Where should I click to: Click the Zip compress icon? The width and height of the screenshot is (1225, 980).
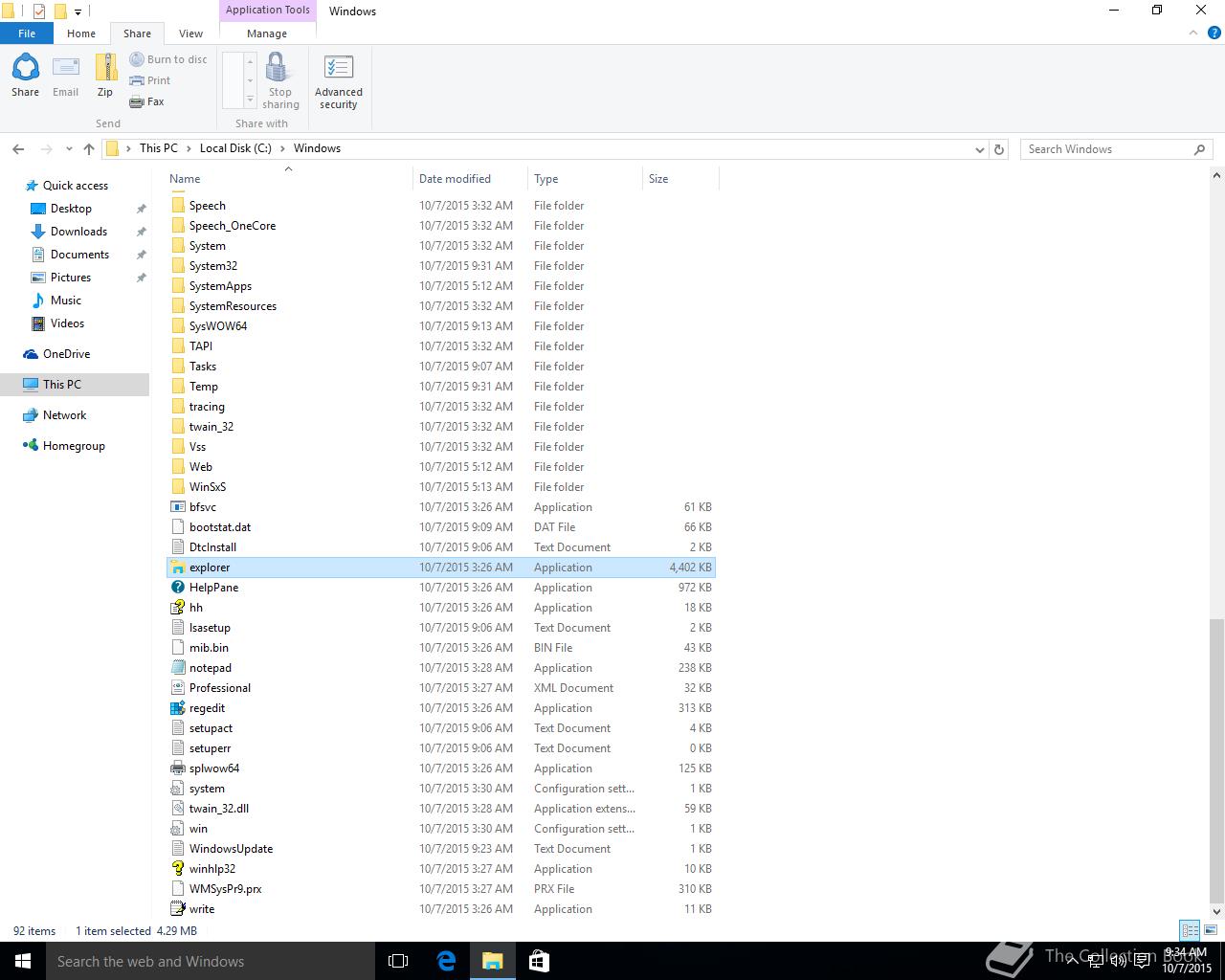pyautogui.click(x=105, y=76)
